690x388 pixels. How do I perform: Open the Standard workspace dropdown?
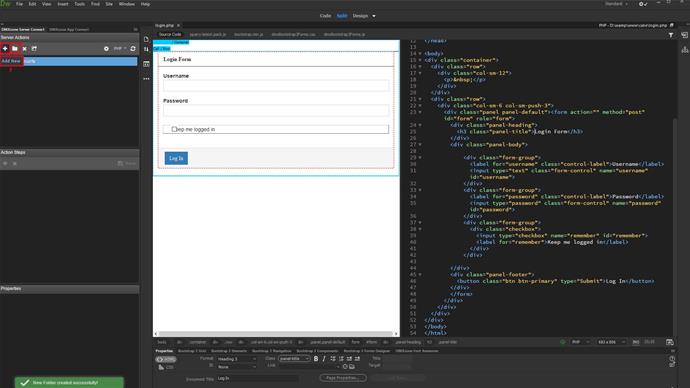pyautogui.click(x=616, y=4)
